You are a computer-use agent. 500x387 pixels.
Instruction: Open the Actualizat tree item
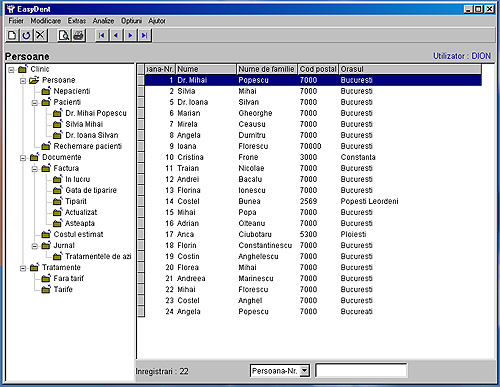[81, 212]
